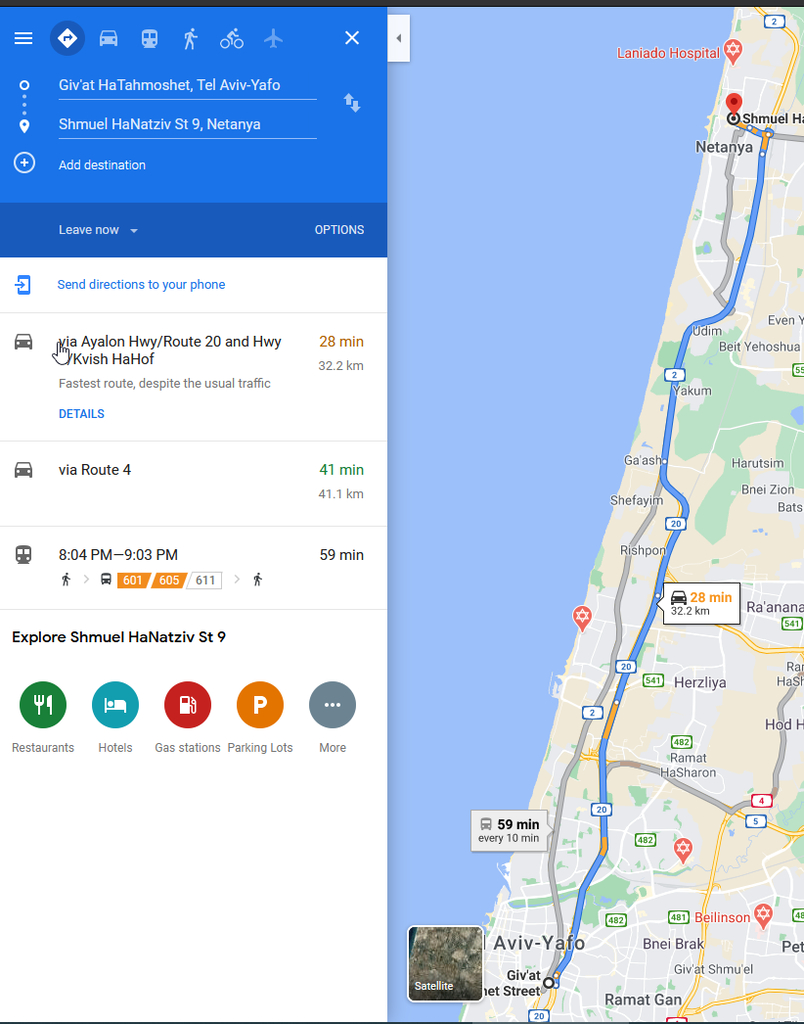Select the 59 min transit route
Viewport: 804px width, 1024px height.
193,568
